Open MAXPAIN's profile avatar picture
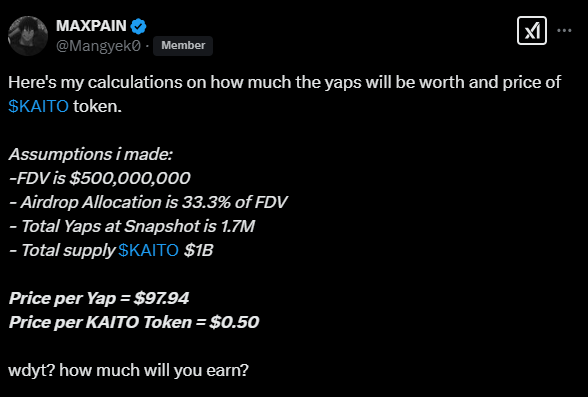The image size is (588, 397). click(x=28, y=36)
